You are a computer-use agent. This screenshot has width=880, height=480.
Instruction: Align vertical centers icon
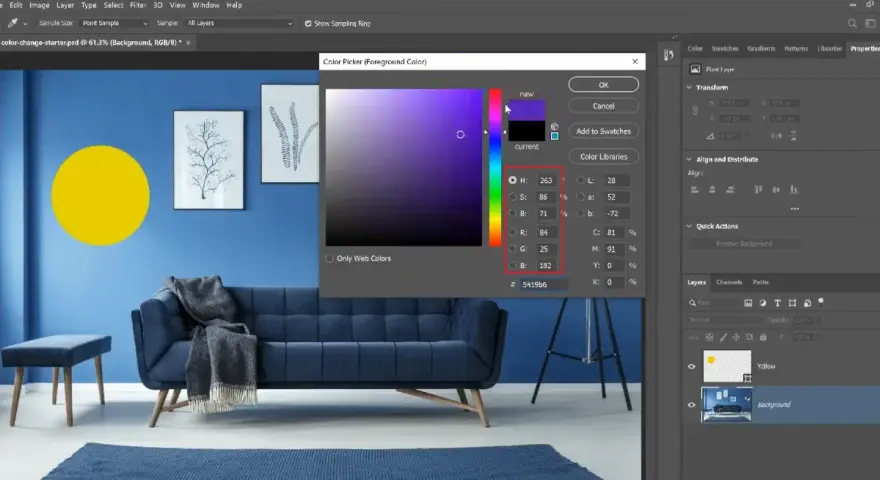[776, 190]
